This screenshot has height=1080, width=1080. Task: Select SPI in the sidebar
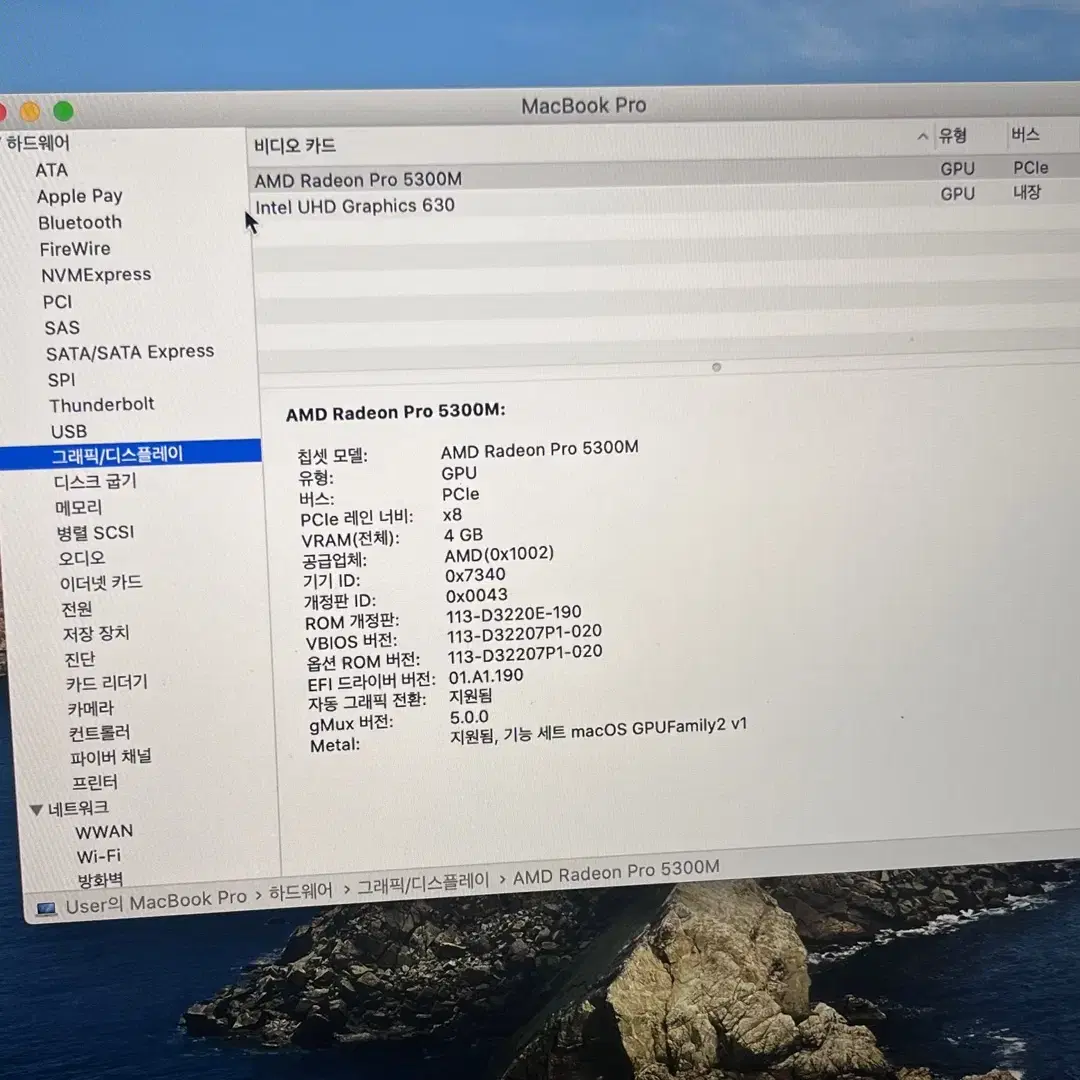[61, 380]
